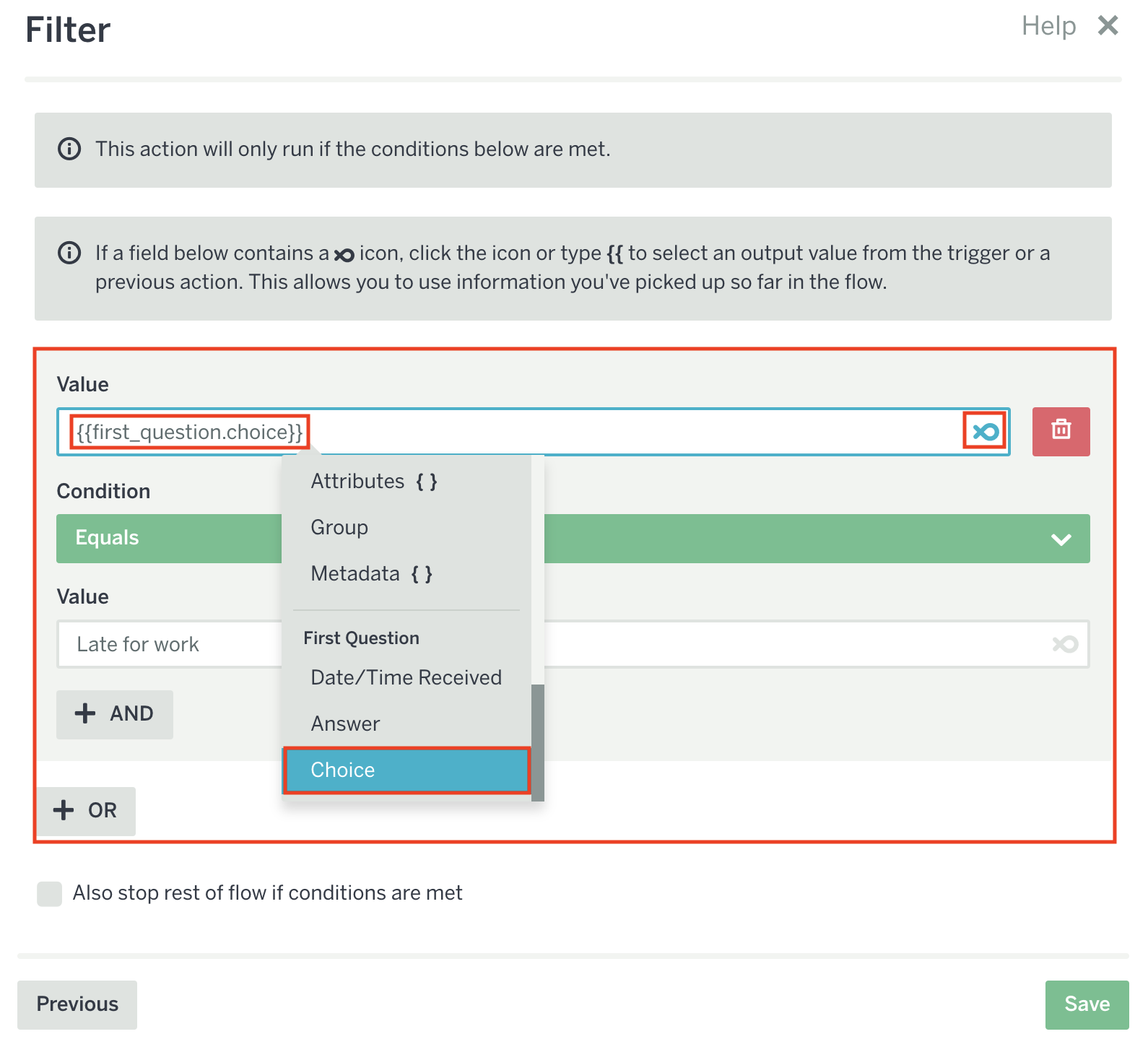Image resolution: width=1148 pixels, height=1047 pixels.
Task: Select Group from the variable list
Action: click(x=339, y=528)
